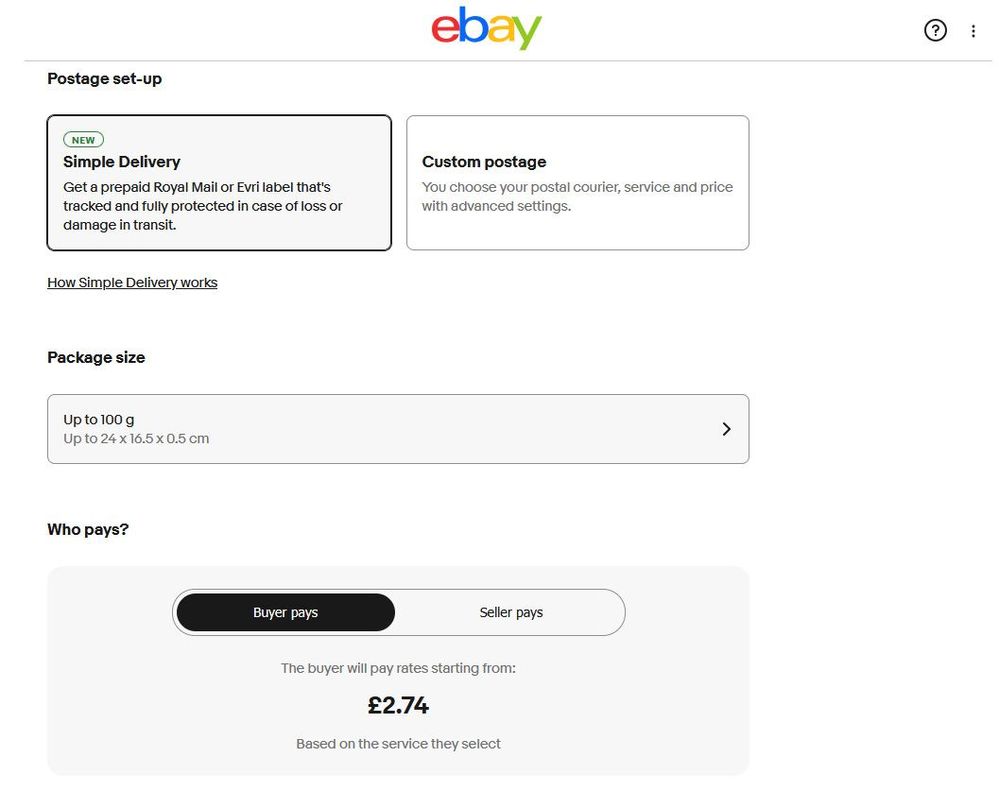999x790 pixels.
Task: Click the Based on the service they select note
Action: (398, 744)
